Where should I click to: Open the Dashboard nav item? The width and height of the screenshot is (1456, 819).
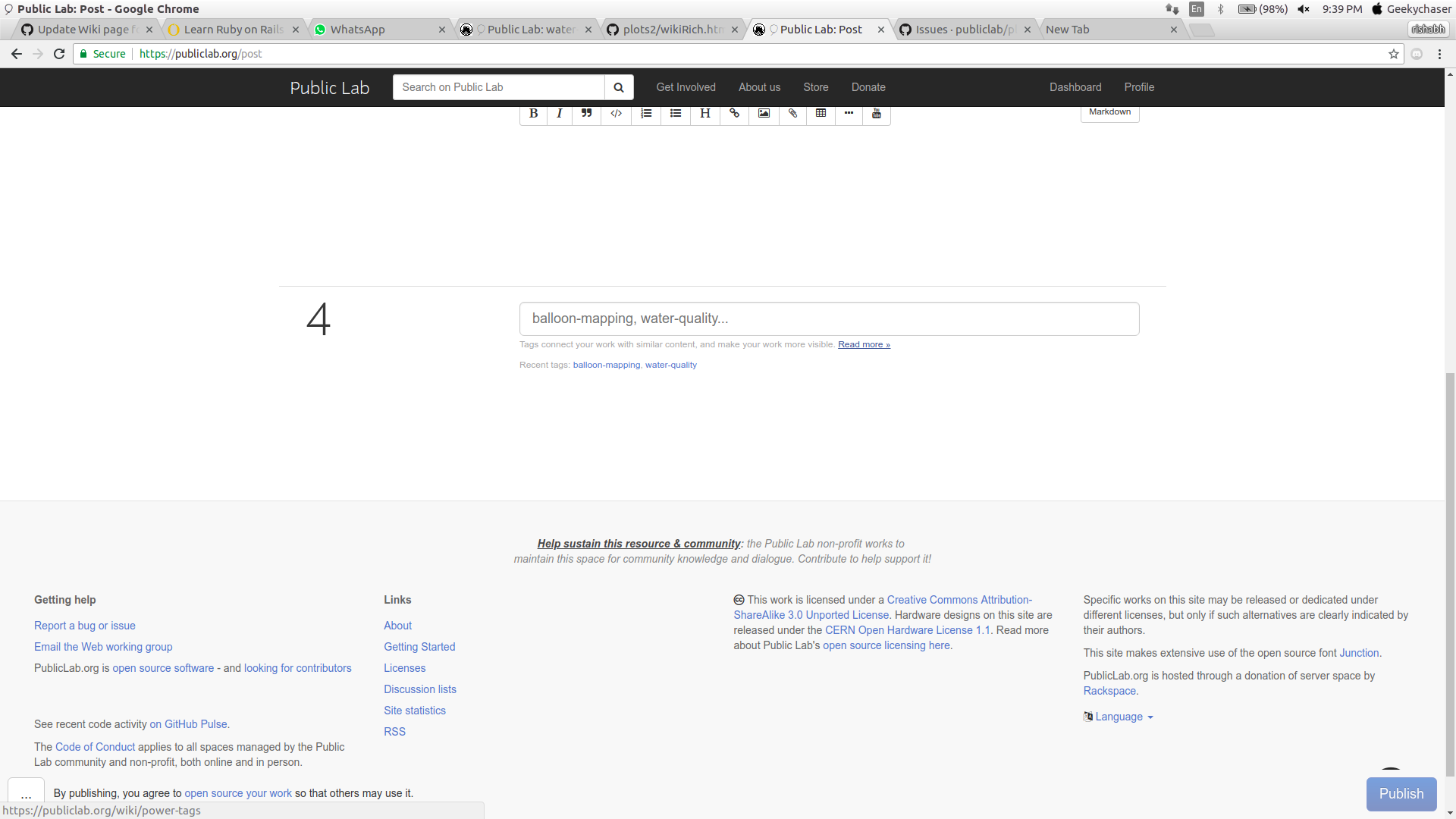tap(1075, 87)
